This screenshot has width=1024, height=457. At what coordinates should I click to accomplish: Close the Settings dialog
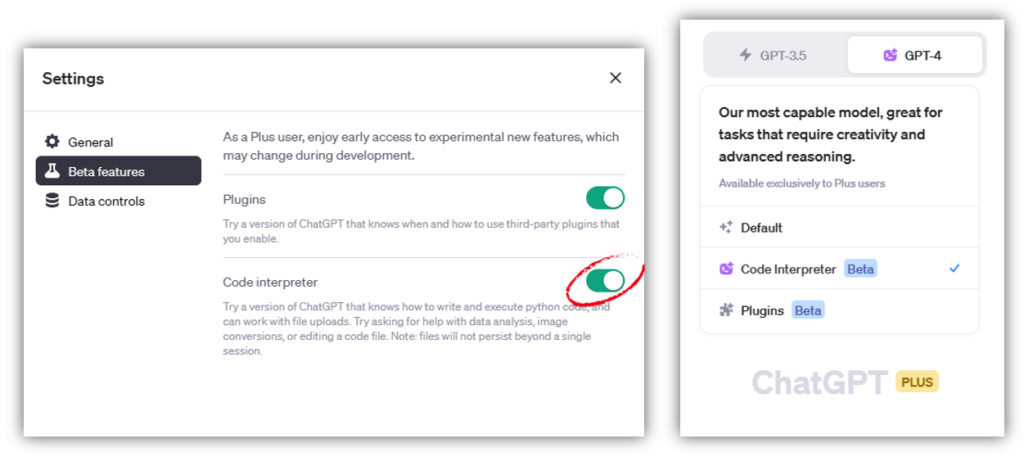(615, 78)
